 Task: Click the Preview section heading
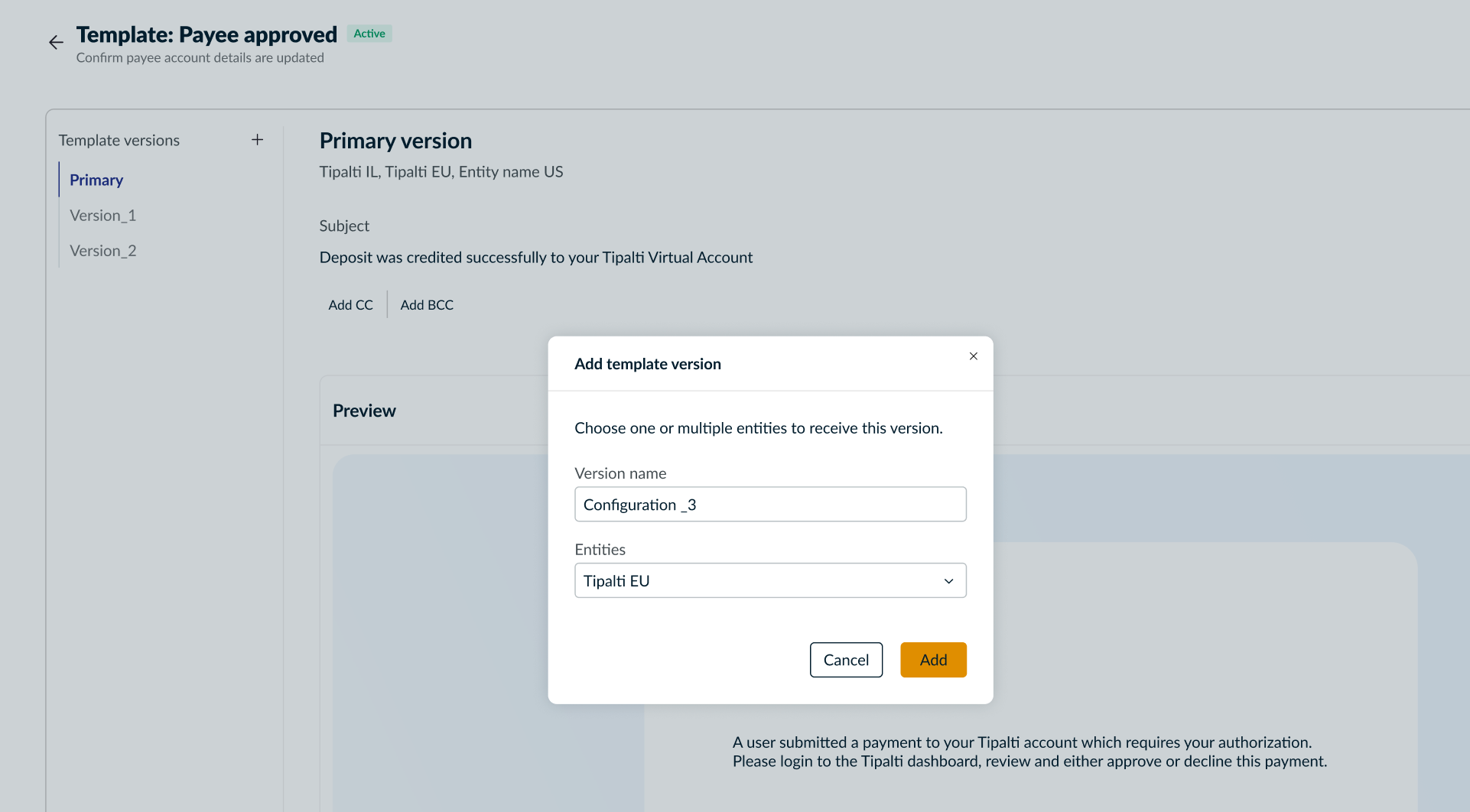click(x=364, y=411)
